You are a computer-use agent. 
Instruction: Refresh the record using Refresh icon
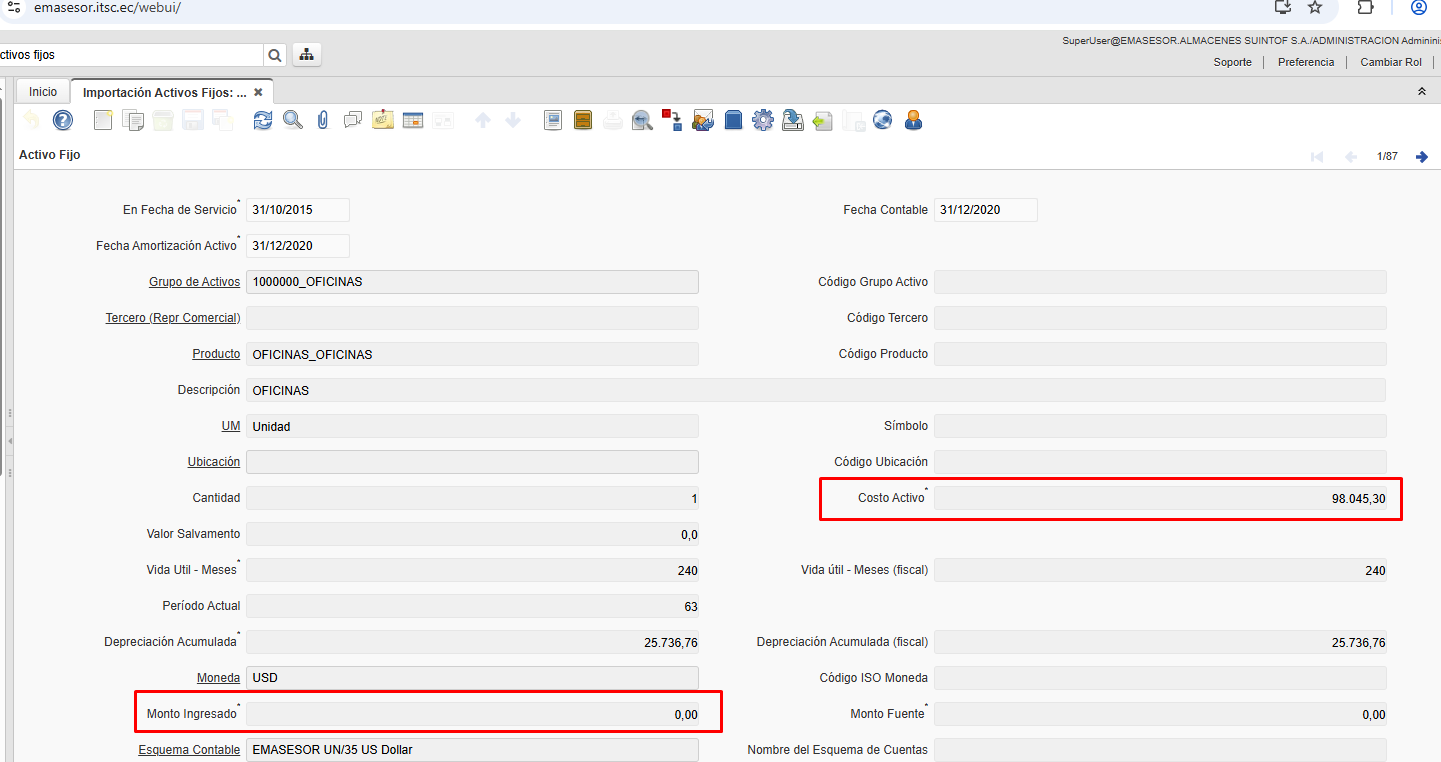point(262,121)
